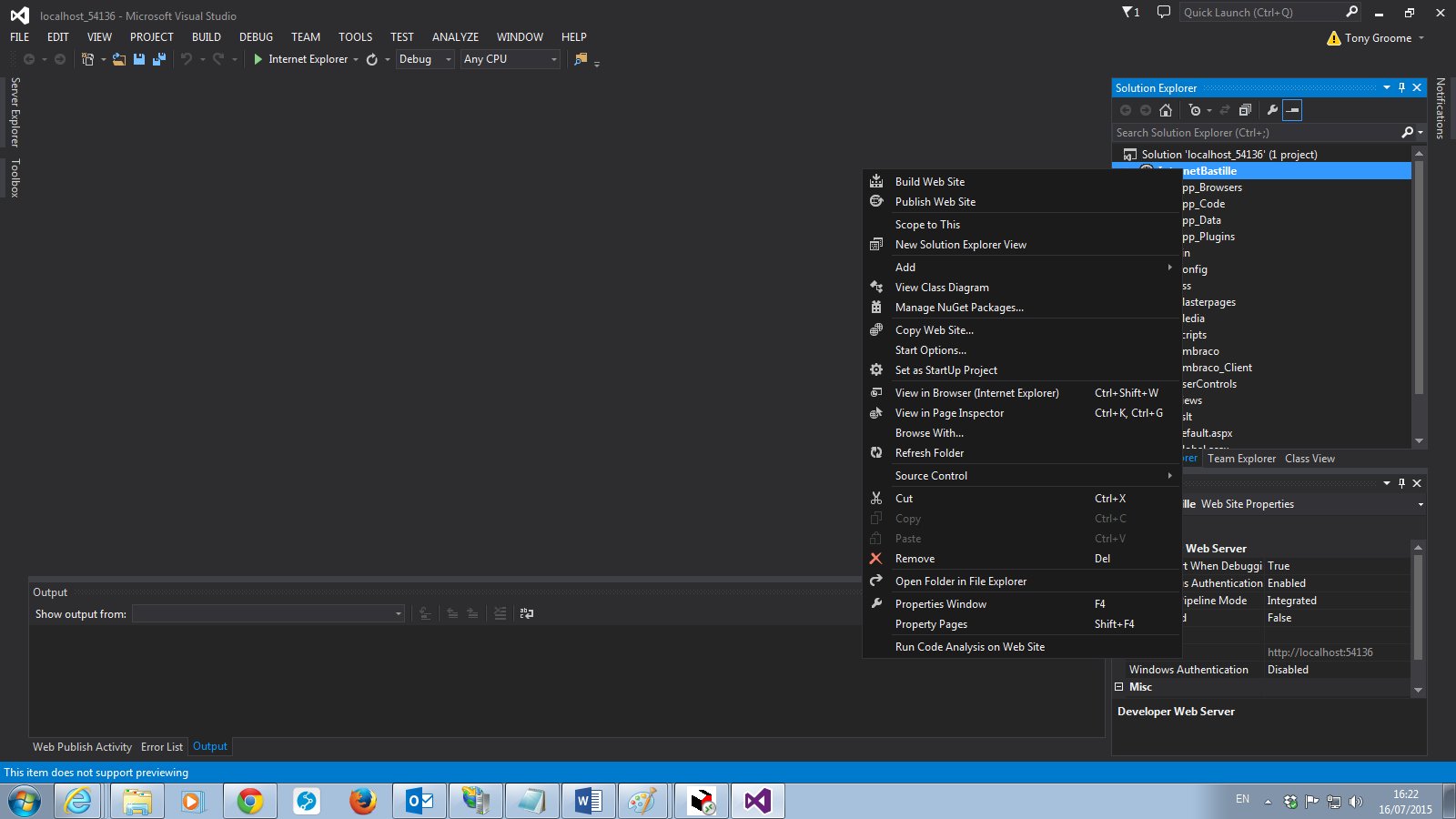Open the Windows Start button
The width and height of the screenshot is (1456, 819).
25,801
